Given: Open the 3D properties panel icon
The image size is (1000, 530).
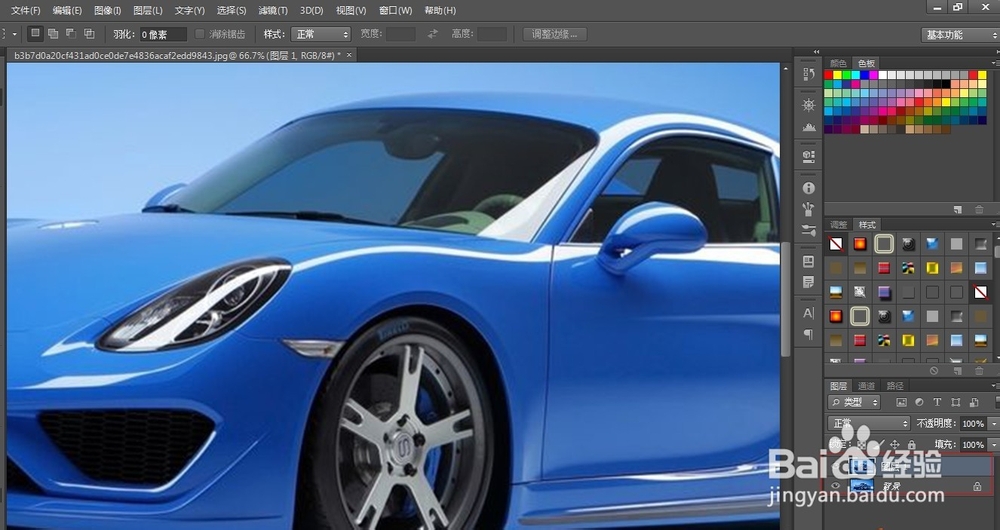Looking at the screenshot, I should click(x=809, y=156).
